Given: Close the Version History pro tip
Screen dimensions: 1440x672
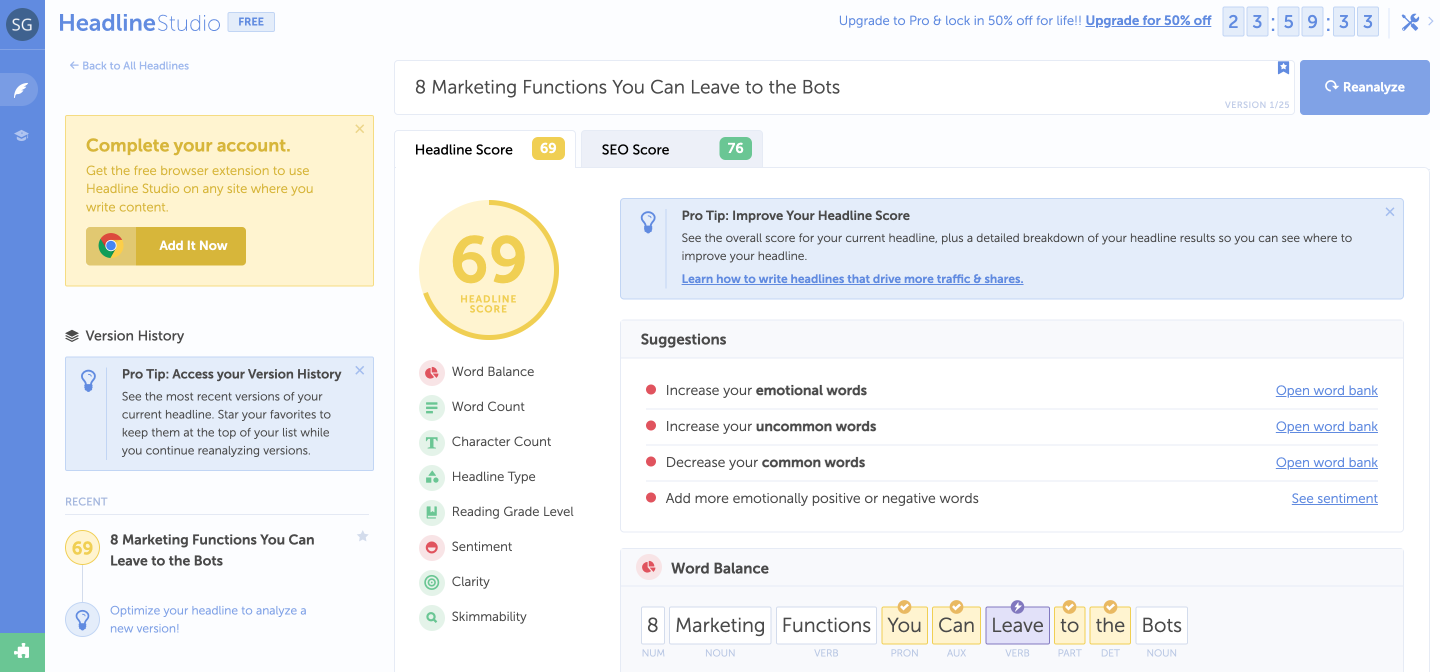Looking at the screenshot, I should [360, 370].
